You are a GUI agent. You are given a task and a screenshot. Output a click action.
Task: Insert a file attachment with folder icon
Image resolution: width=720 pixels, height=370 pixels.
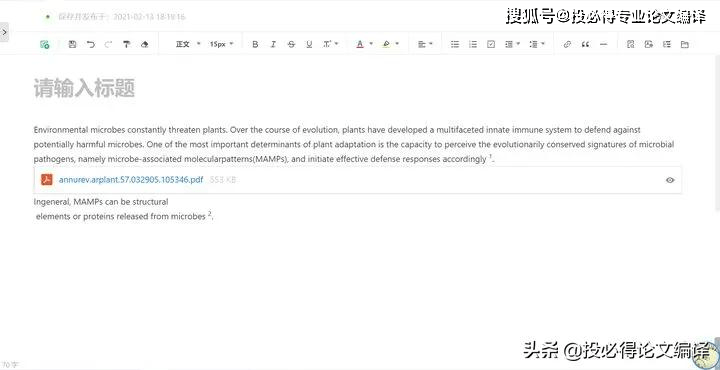pos(685,45)
